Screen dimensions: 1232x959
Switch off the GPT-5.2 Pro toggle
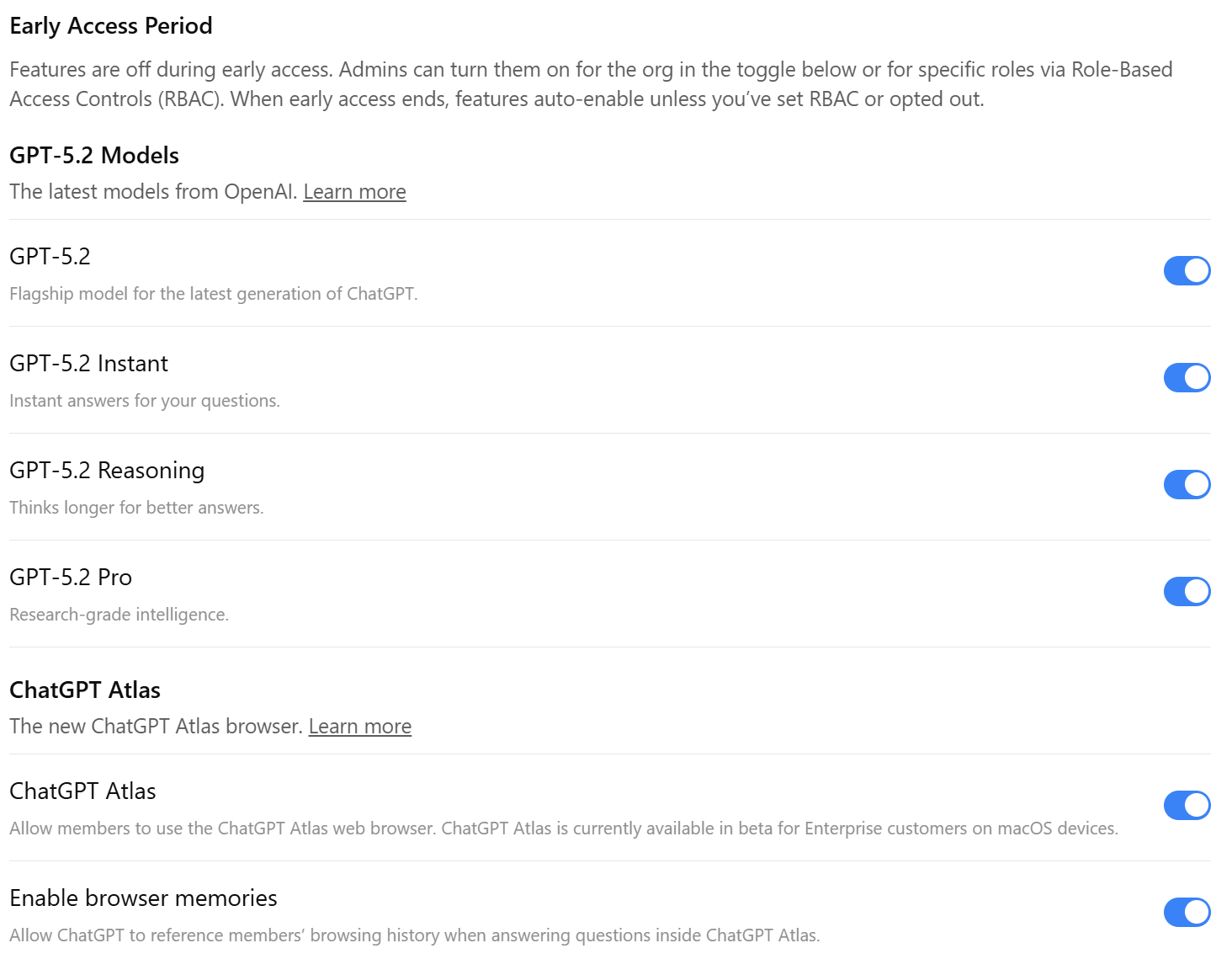pos(1187,592)
